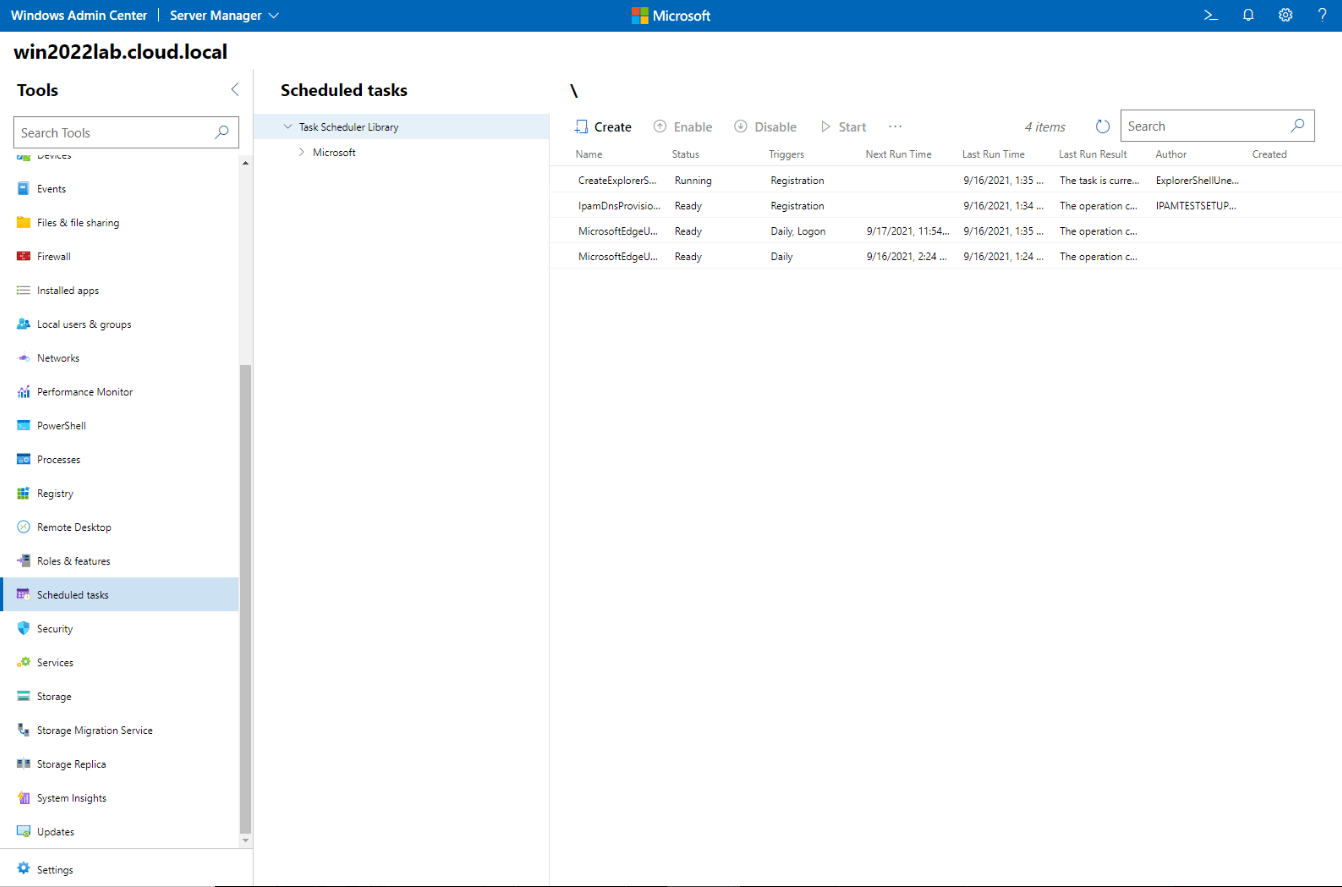Screen dimensions: 1342x887
Task: Click the IPAMTESTSETUP... author cell
Action: click(1197, 206)
